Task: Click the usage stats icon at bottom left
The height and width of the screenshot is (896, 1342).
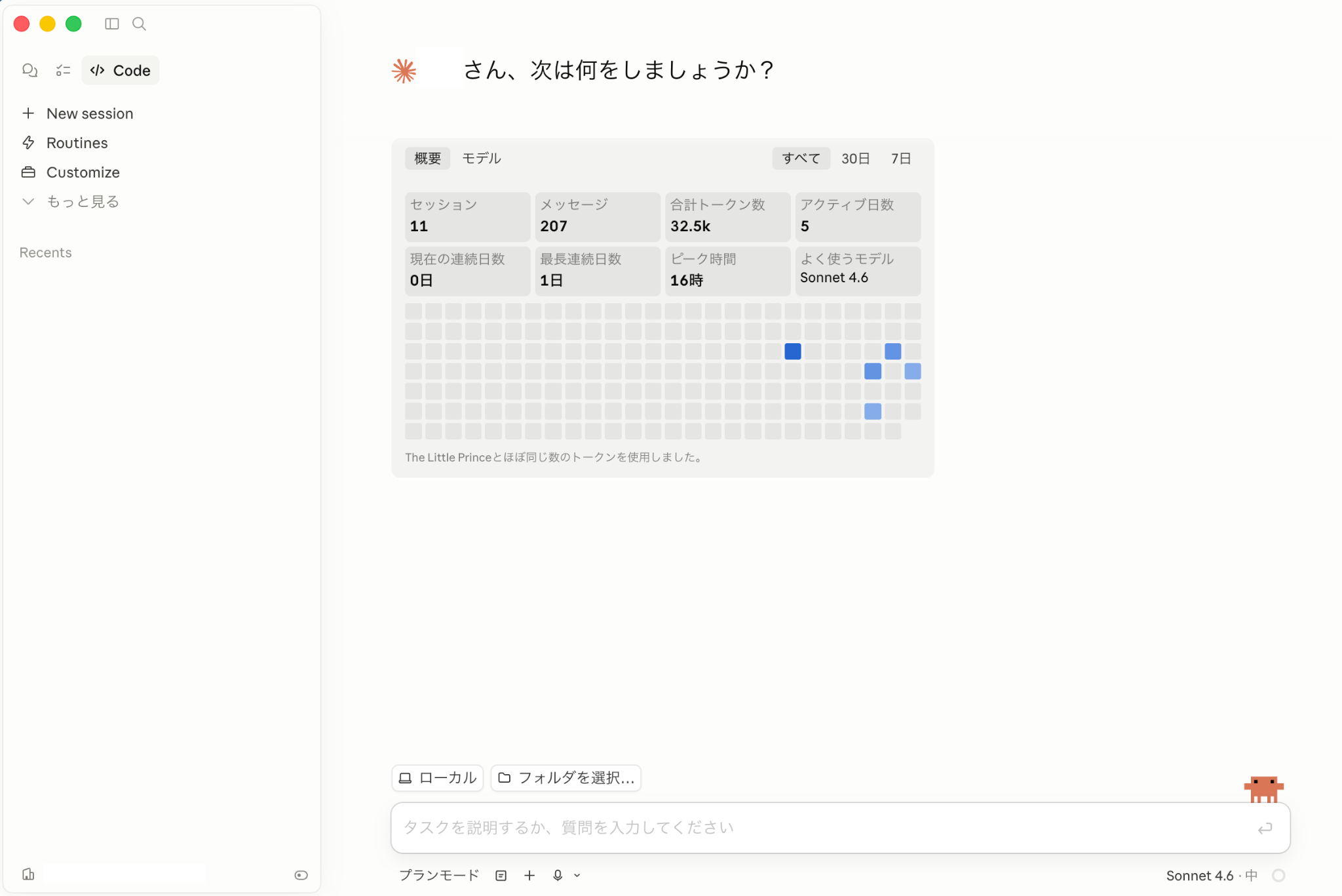Action: 28,874
